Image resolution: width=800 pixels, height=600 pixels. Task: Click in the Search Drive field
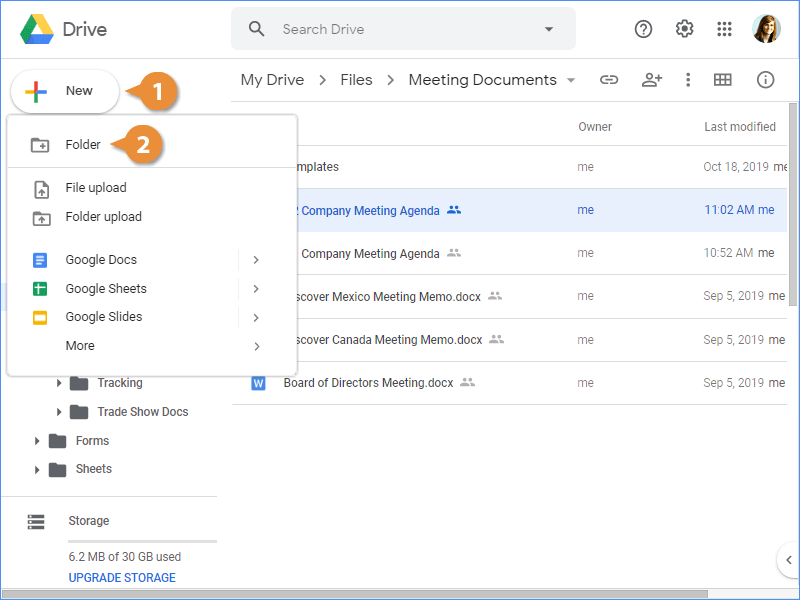[400, 29]
